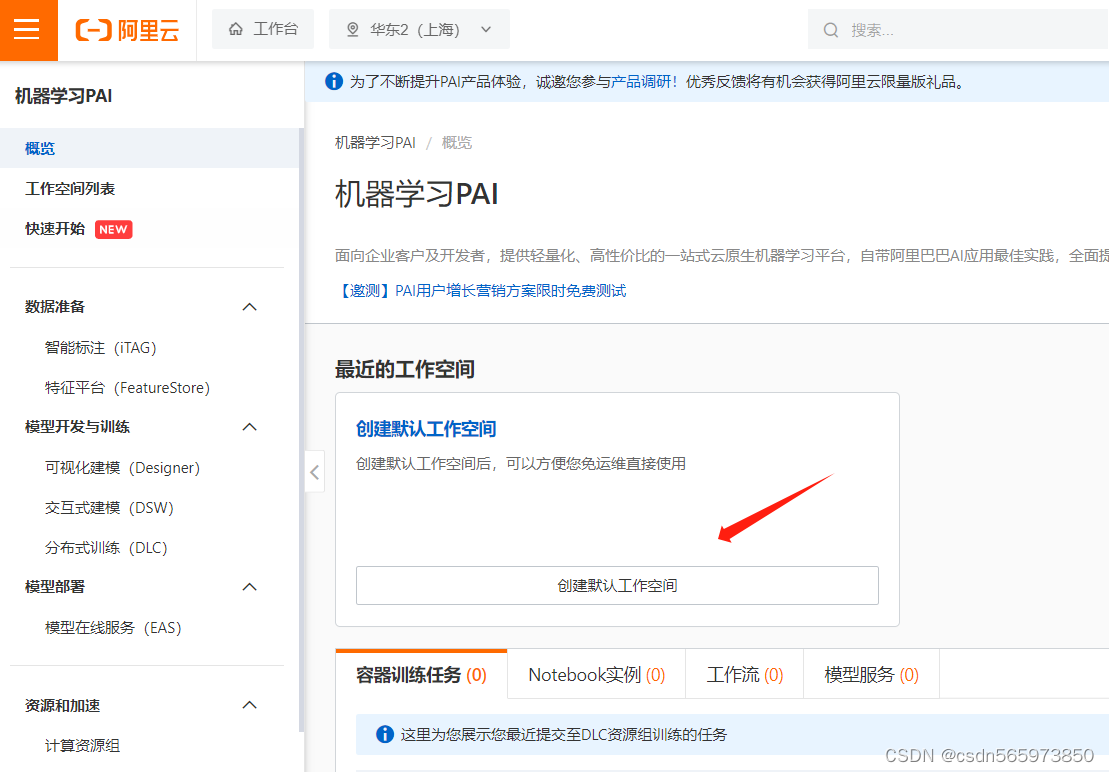
Task: Click the Alibaba Cloud logo
Action: pyautogui.click(x=127, y=30)
